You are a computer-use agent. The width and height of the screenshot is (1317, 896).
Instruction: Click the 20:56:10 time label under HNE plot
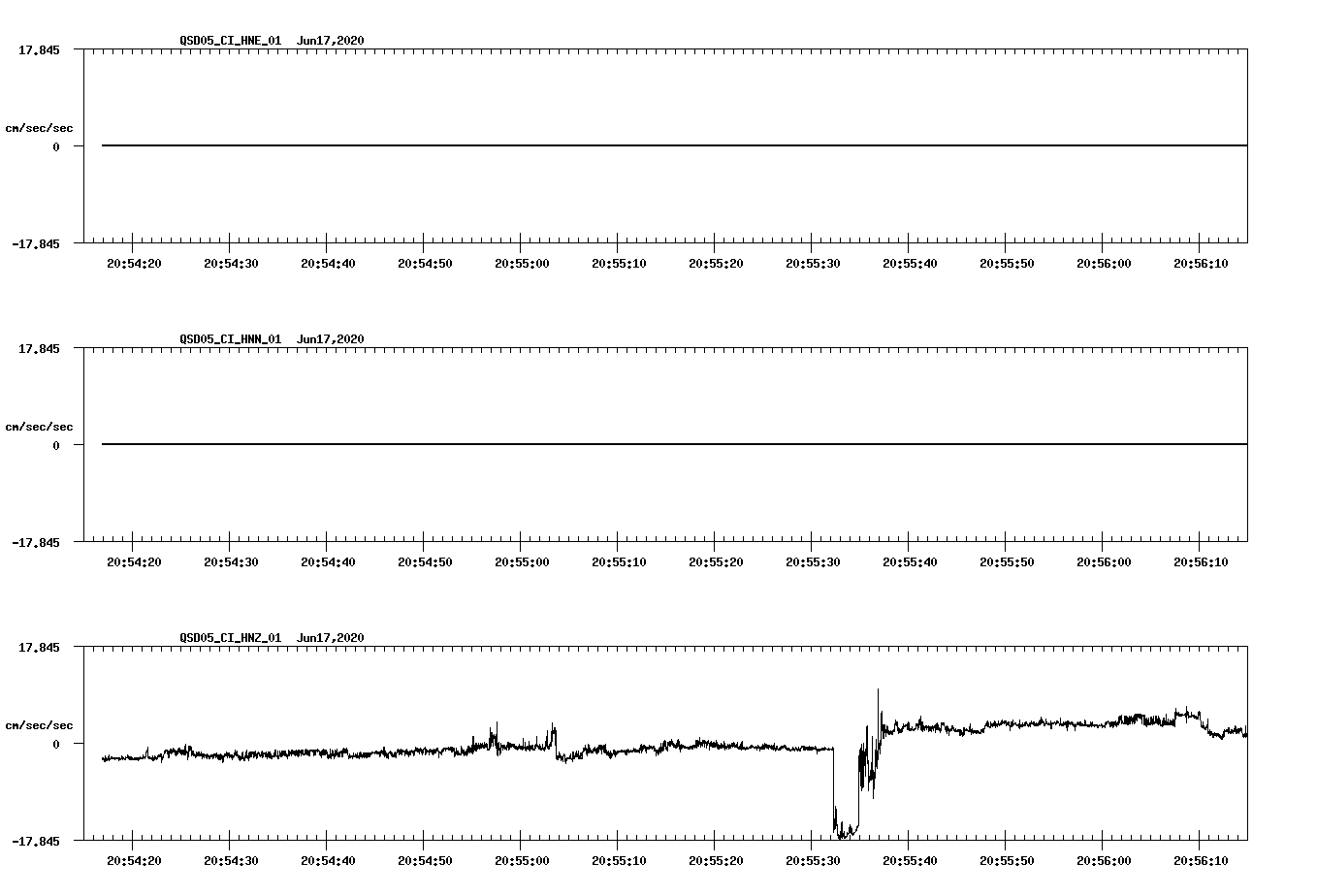[1201, 263]
